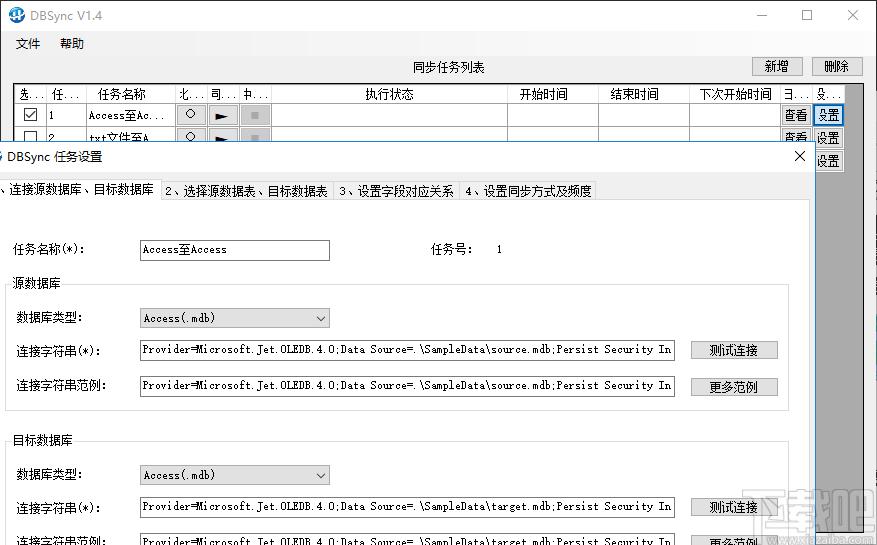
Task: Maximize the DBSync V1.4 window
Action: [x=807, y=15]
